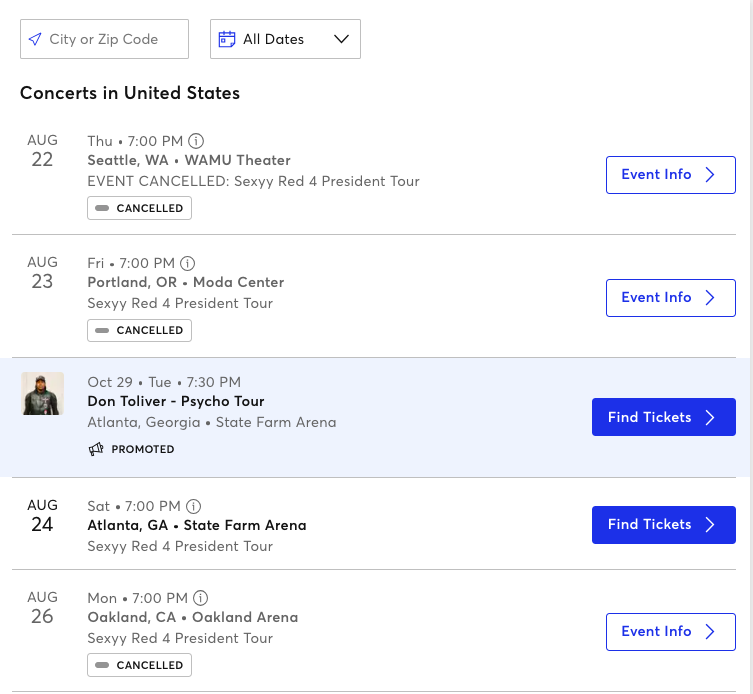The height and width of the screenshot is (694, 753).
Task: Click info icon next to Thu 7:00 PM
Action: (195, 141)
